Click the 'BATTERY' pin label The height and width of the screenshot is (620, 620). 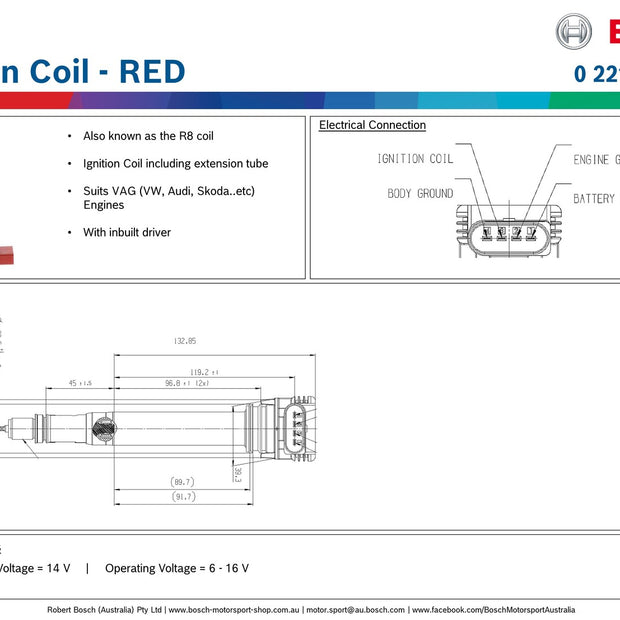click(594, 198)
